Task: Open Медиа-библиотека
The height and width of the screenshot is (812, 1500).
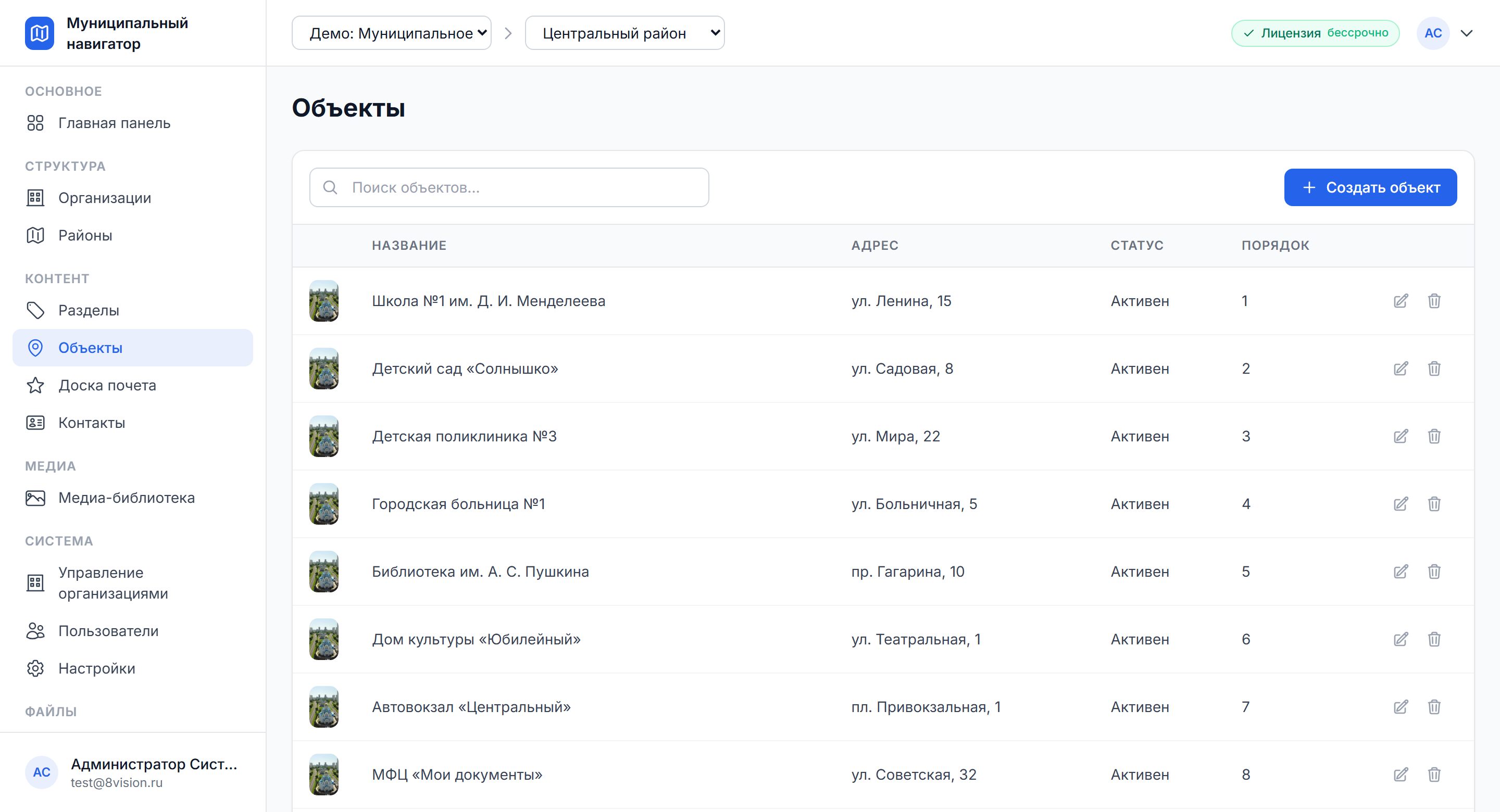Action: [133, 498]
